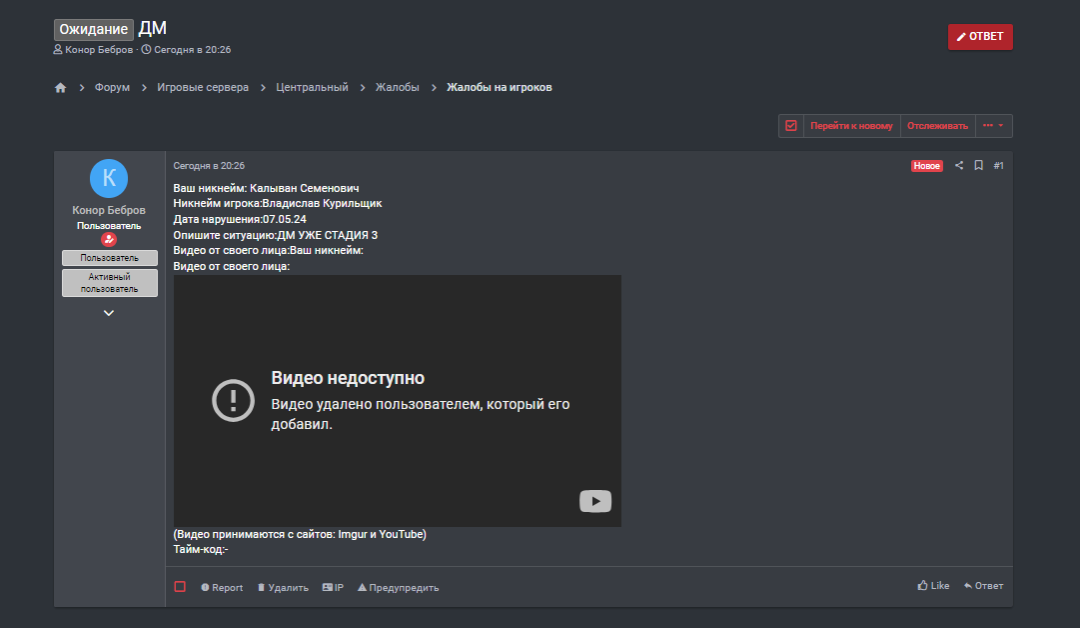Expand user info chevron under banners
This screenshot has width=1080, height=628.
(x=109, y=313)
